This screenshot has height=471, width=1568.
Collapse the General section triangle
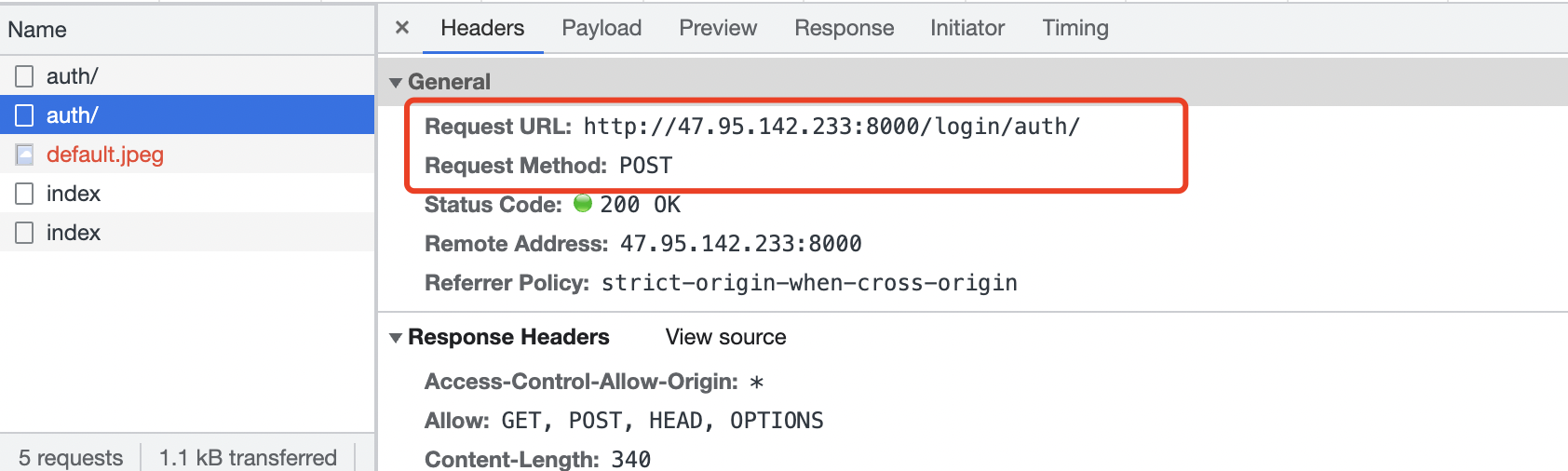[x=396, y=83]
